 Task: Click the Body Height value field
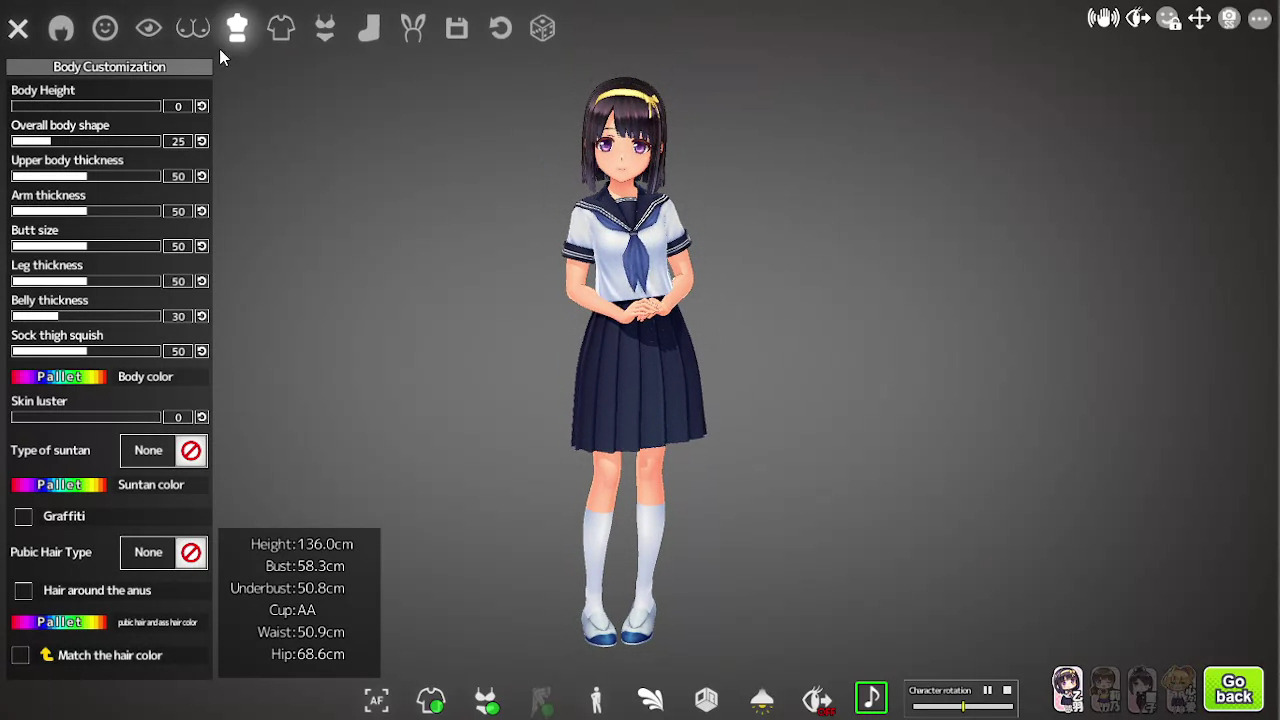point(178,106)
